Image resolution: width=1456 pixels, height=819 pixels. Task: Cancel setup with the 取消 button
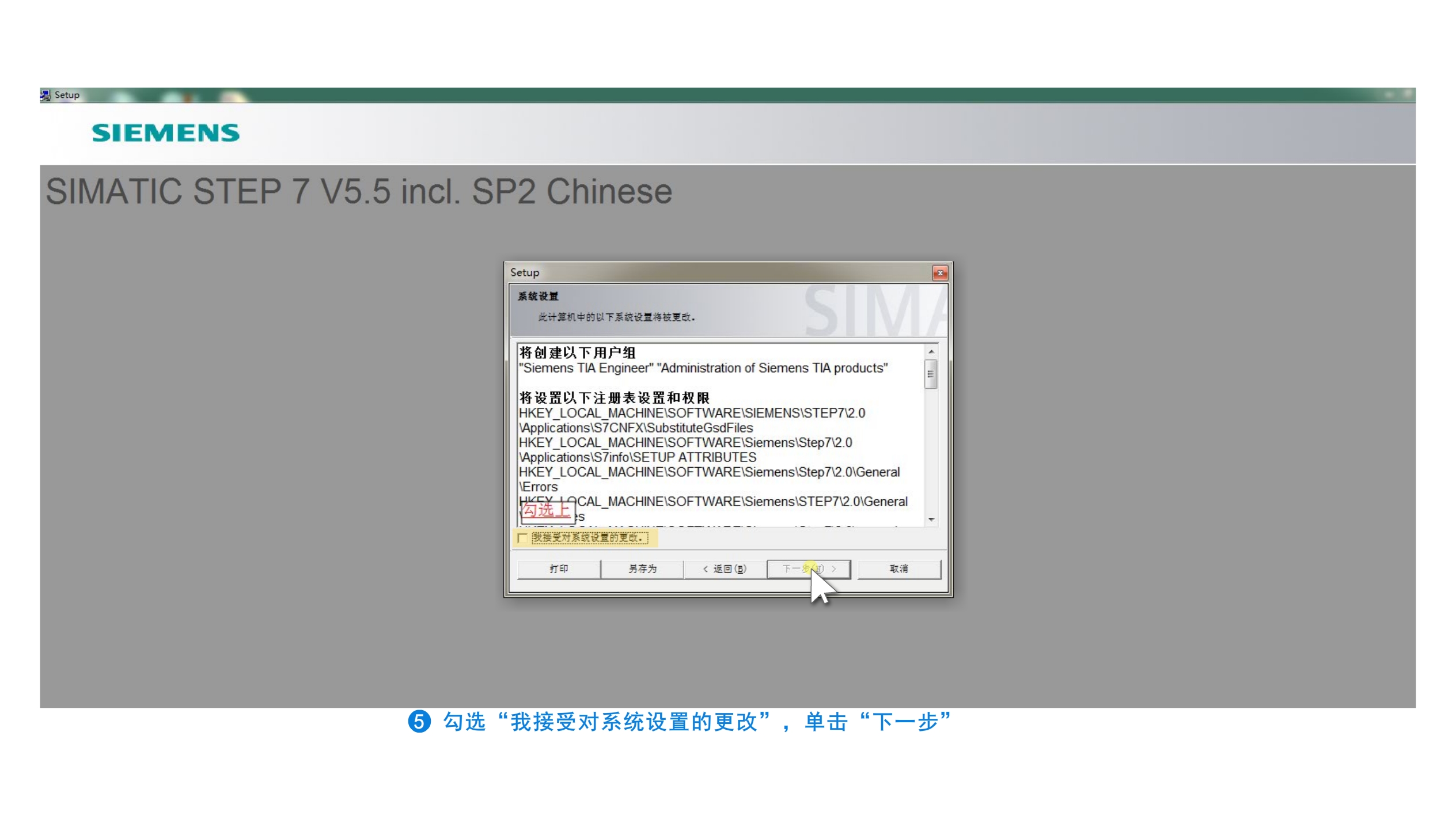[x=898, y=569]
